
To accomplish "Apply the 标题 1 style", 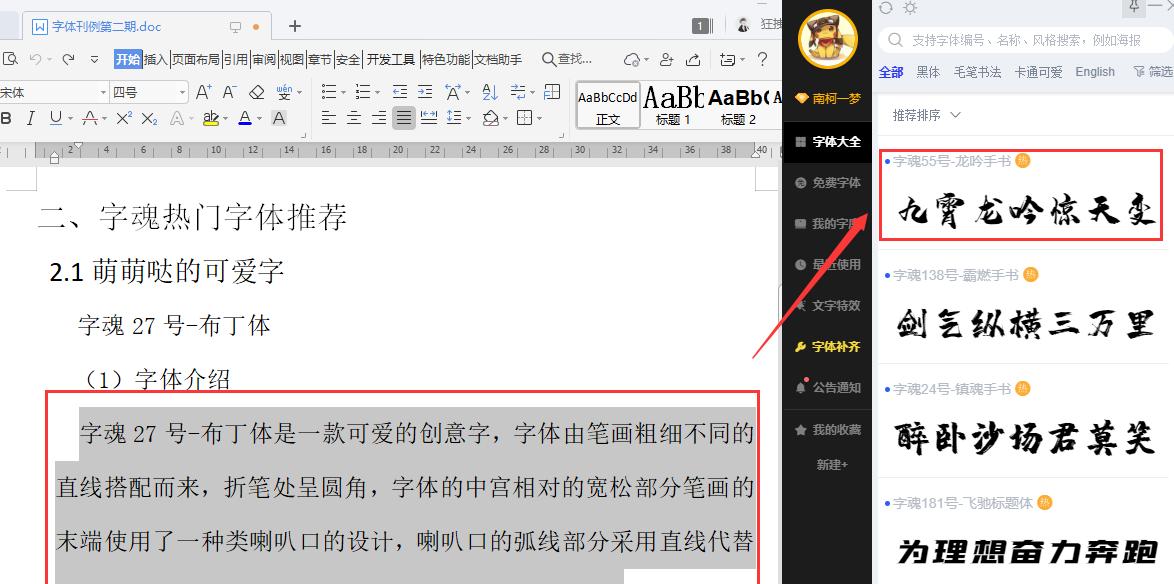I will (674, 105).
